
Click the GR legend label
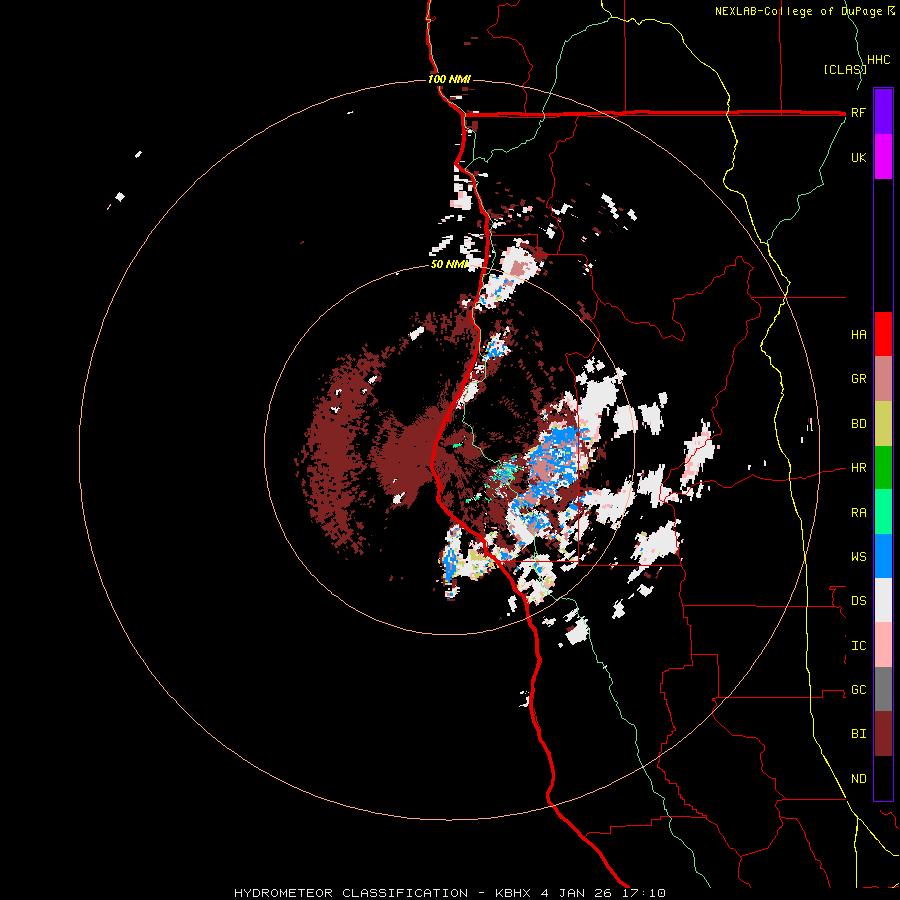click(x=858, y=379)
